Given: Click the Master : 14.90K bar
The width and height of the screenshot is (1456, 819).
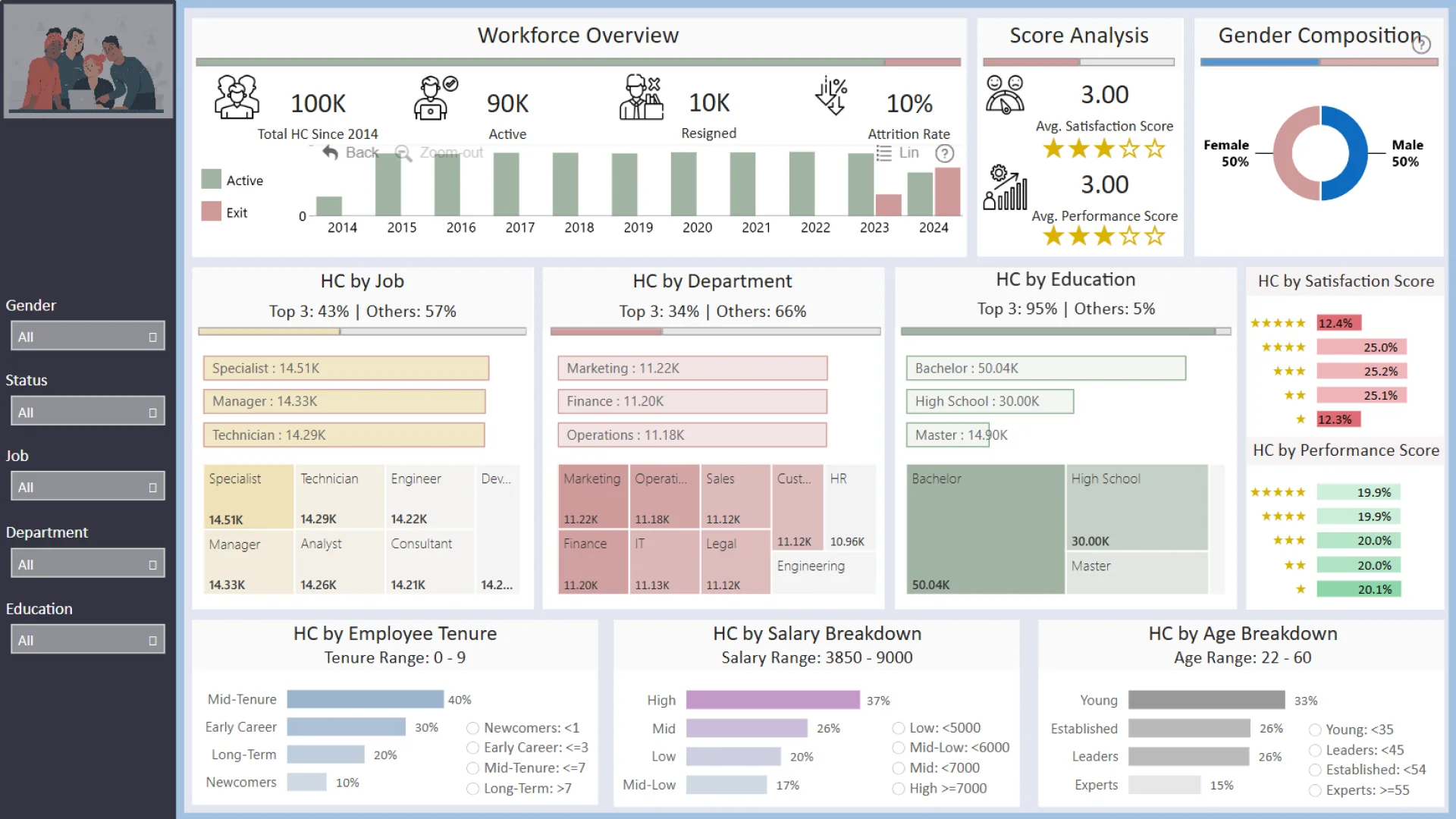Looking at the screenshot, I should coord(947,435).
